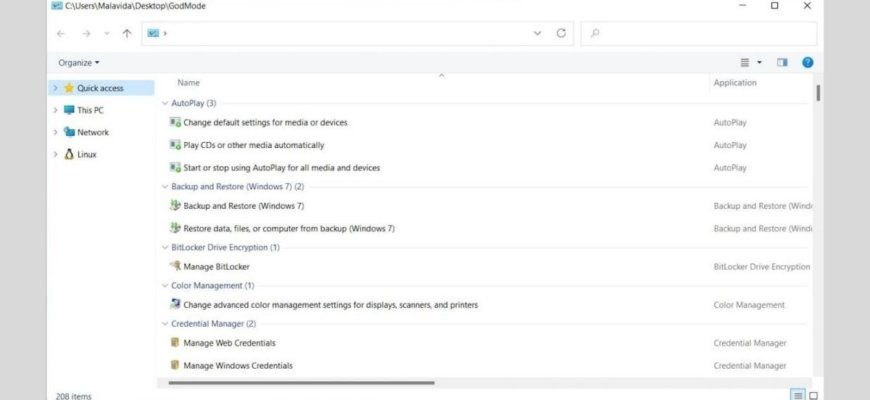
Task: Sort by the Name column header
Action: [x=188, y=83]
